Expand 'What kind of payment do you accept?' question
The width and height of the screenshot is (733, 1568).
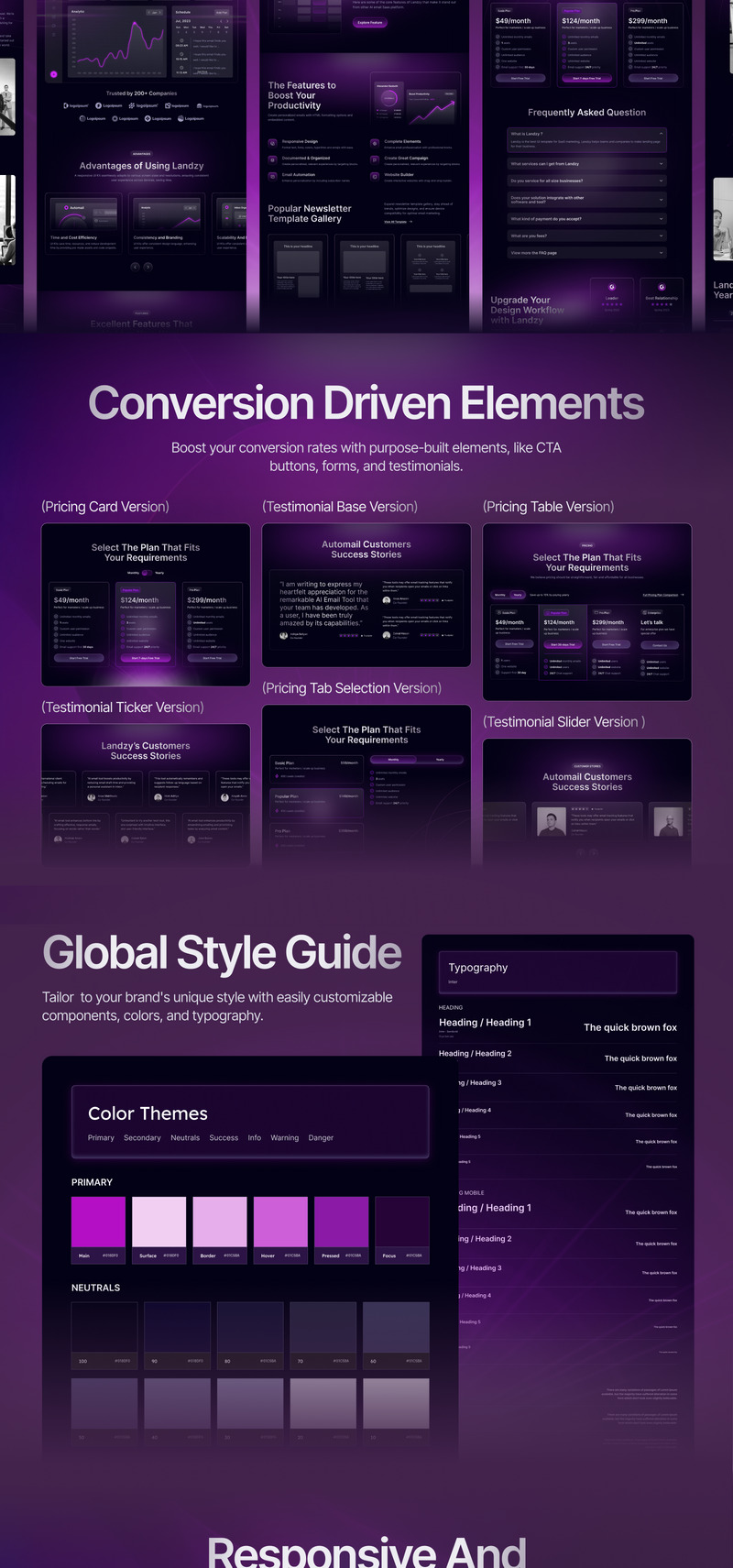pyautogui.click(x=661, y=219)
